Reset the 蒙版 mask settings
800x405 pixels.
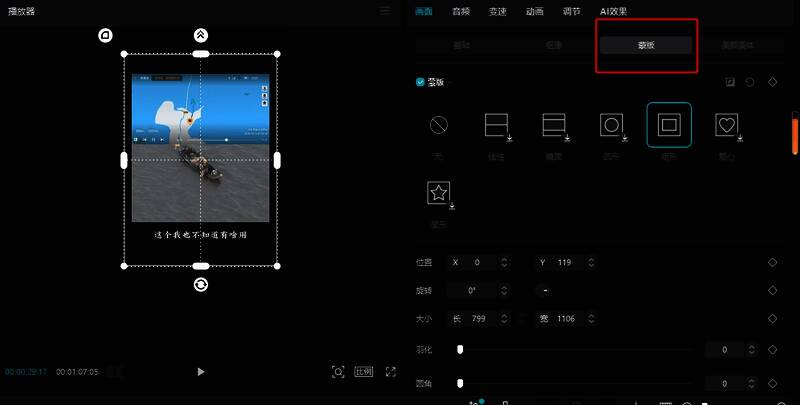click(749, 82)
